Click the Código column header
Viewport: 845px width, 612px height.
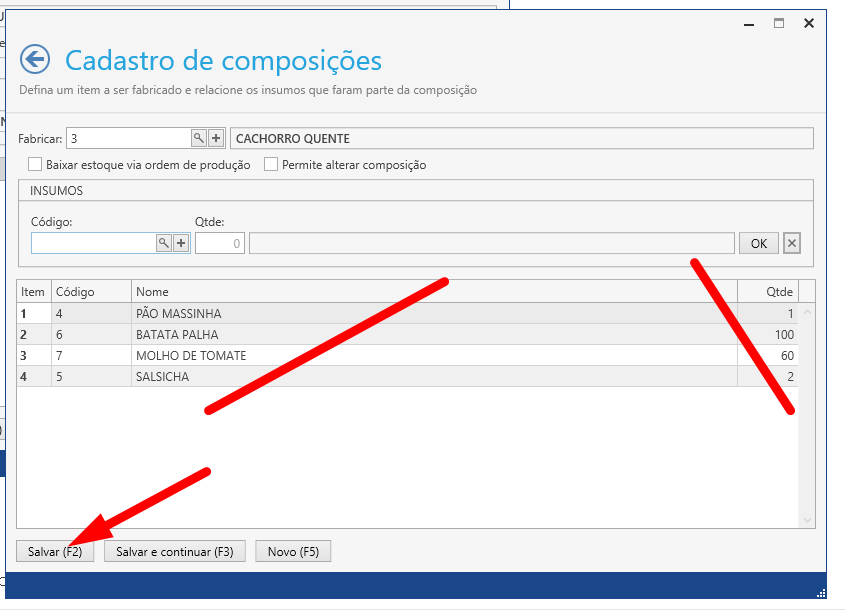pyautogui.click(x=90, y=292)
